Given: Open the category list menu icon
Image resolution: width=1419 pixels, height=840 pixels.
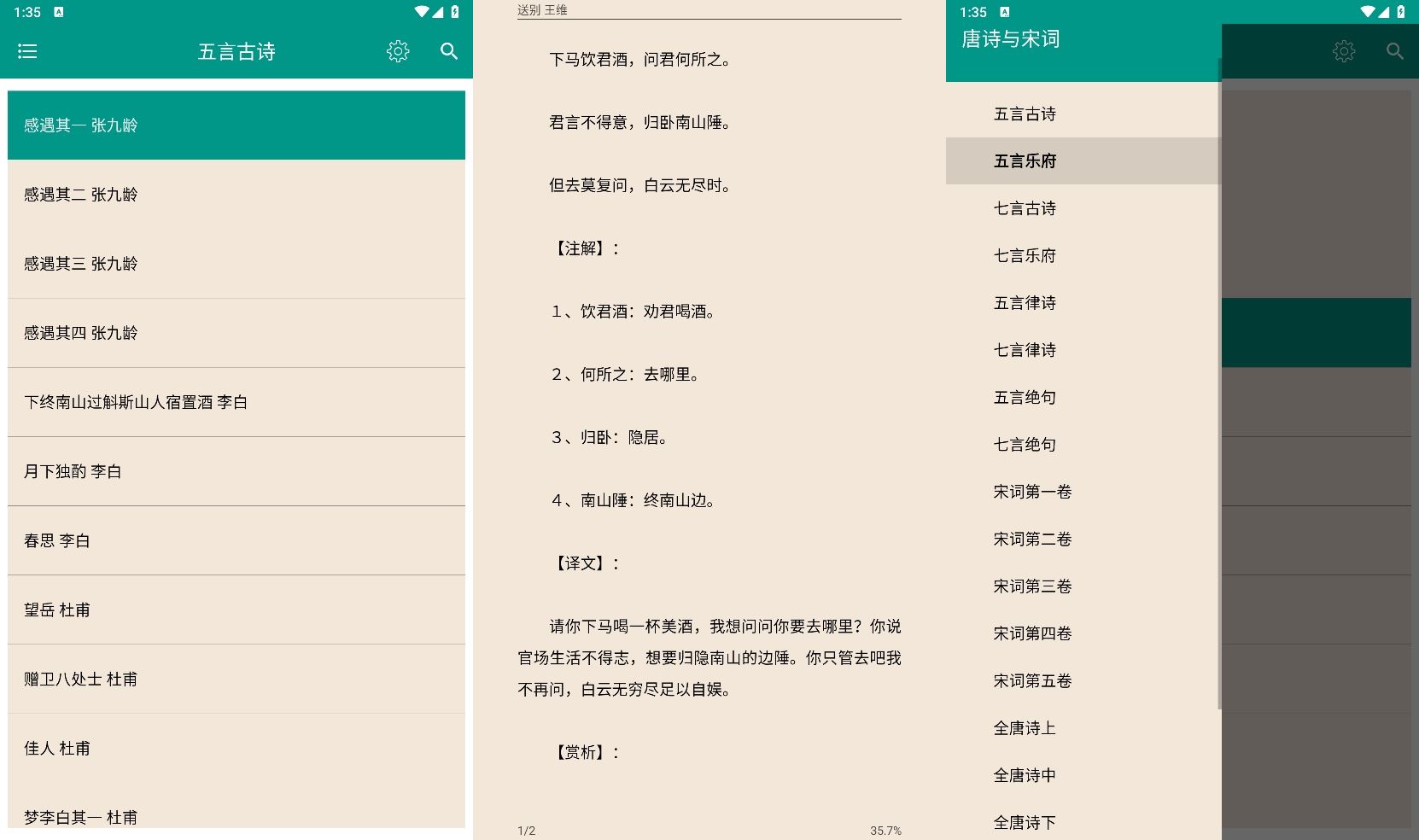Looking at the screenshot, I should [x=27, y=52].
